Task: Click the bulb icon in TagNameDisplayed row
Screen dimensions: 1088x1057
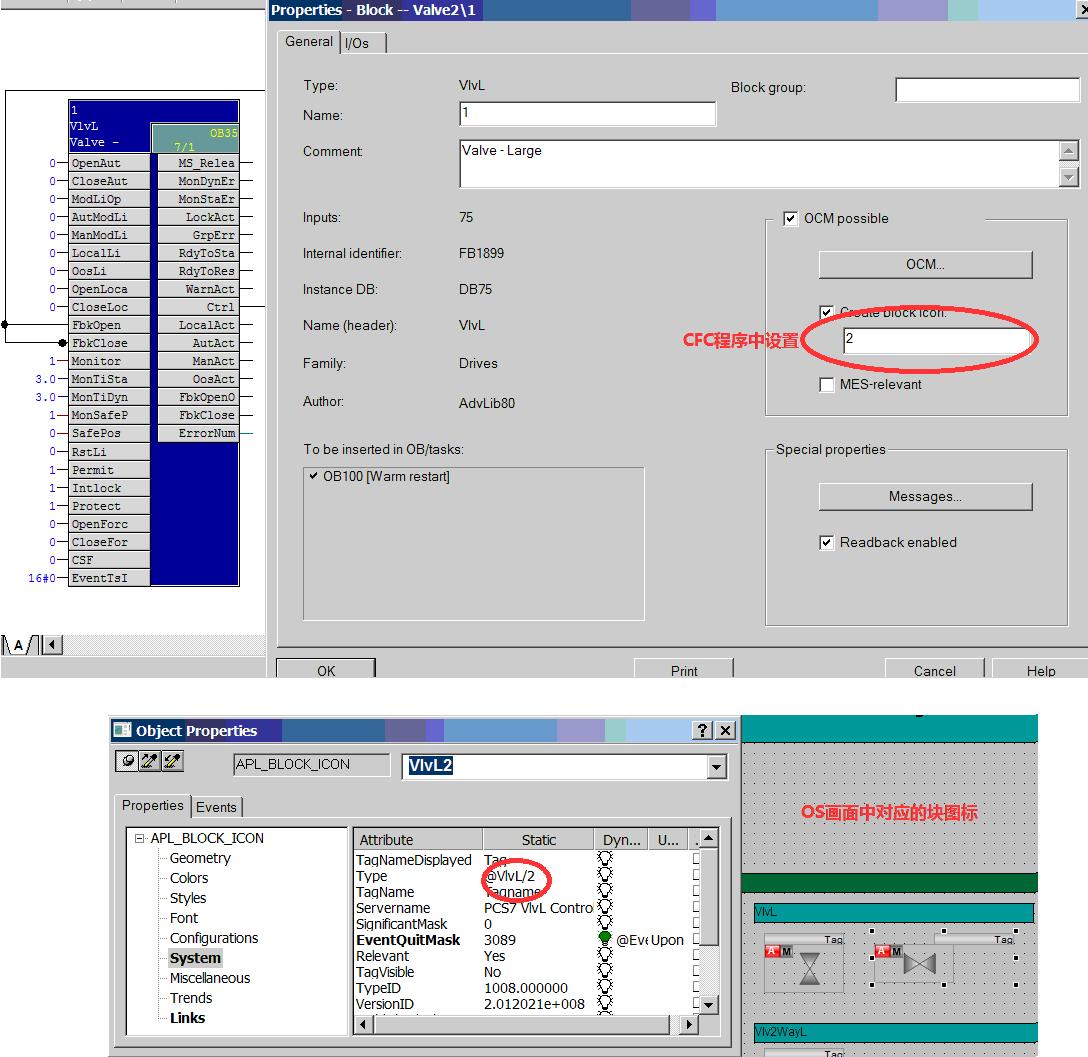Action: pyautogui.click(x=605, y=859)
